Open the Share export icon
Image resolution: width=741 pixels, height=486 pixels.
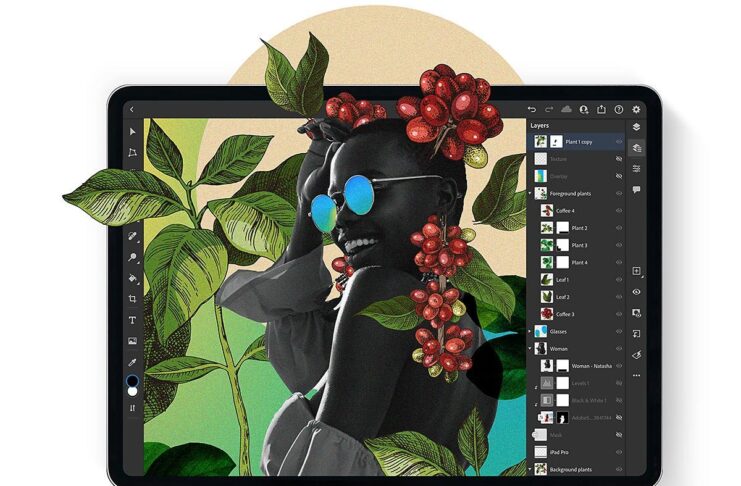tap(601, 109)
